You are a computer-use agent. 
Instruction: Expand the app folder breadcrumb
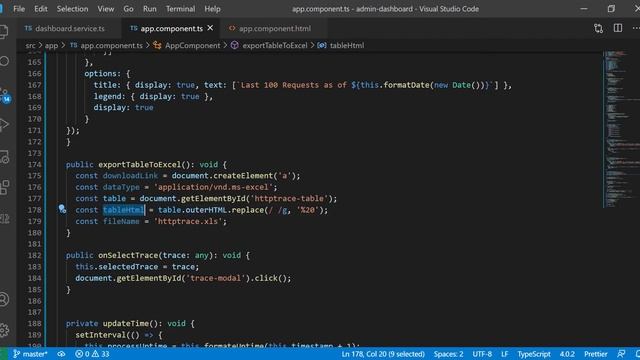click(51, 45)
